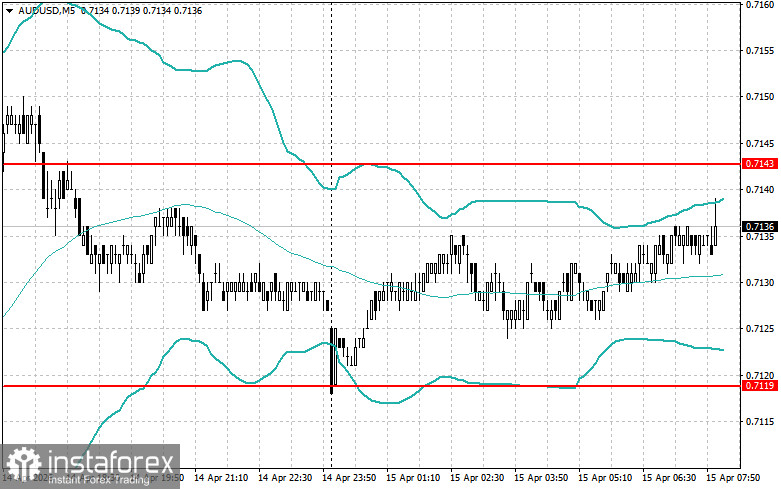Click the 14 Apr 23:50 time label
Screen dimensions: 781x489
[349, 478]
